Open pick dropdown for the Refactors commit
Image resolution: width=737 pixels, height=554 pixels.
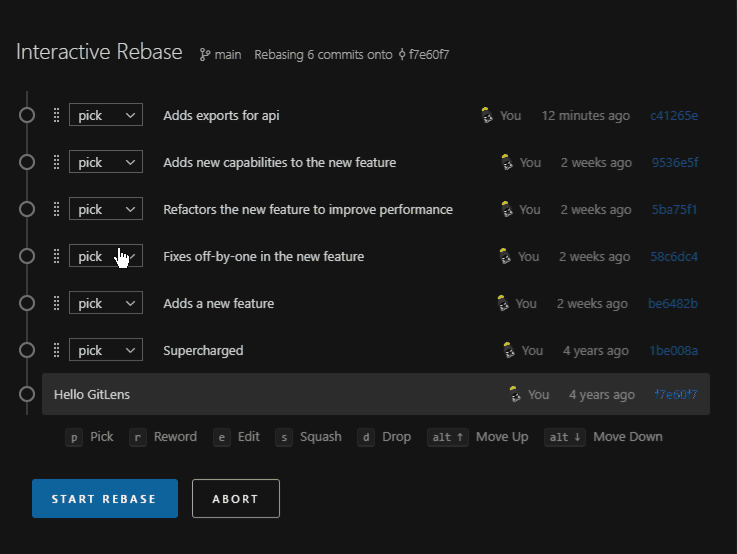coord(105,209)
